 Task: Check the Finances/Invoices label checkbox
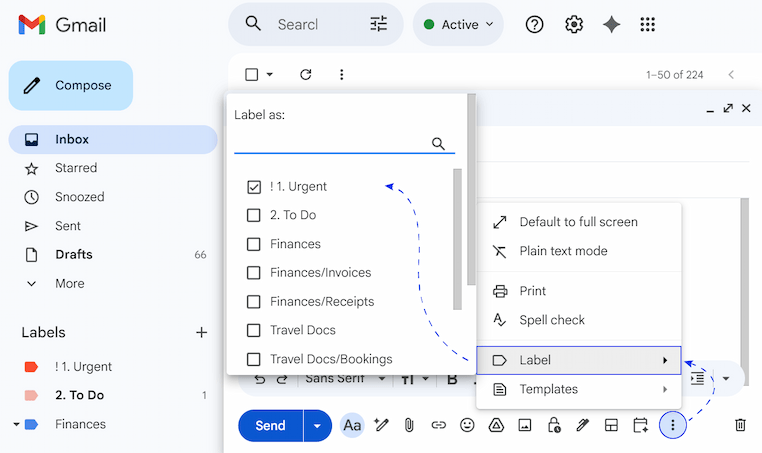254,273
